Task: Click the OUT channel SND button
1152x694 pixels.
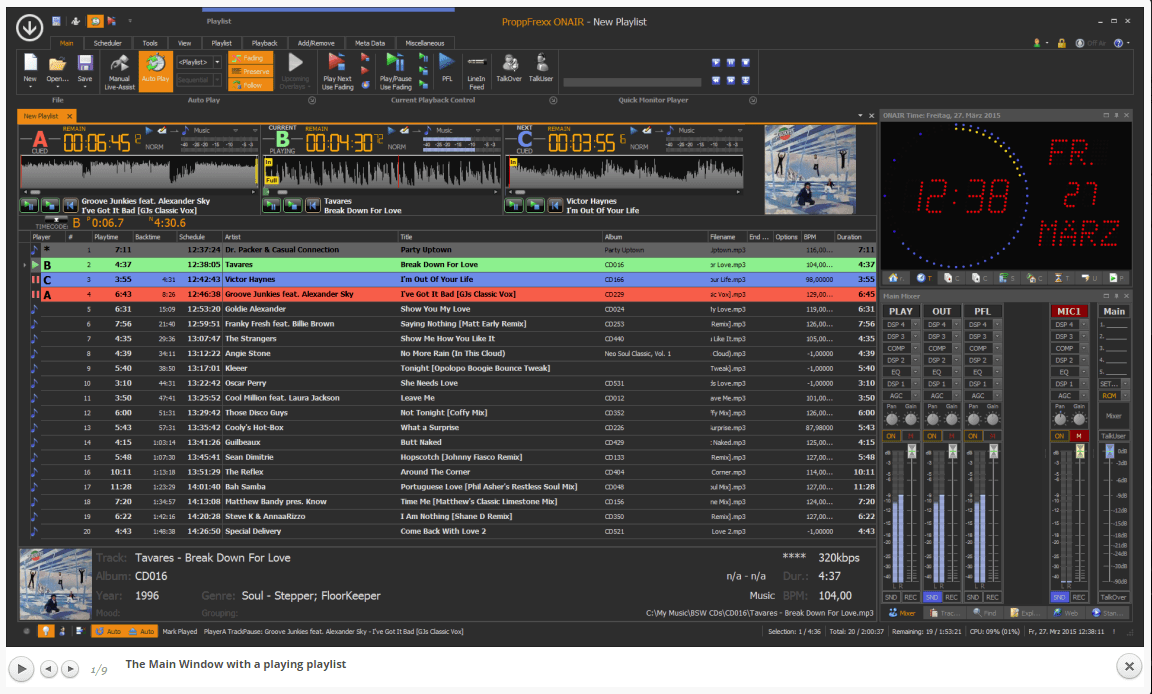Action: (x=931, y=597)
